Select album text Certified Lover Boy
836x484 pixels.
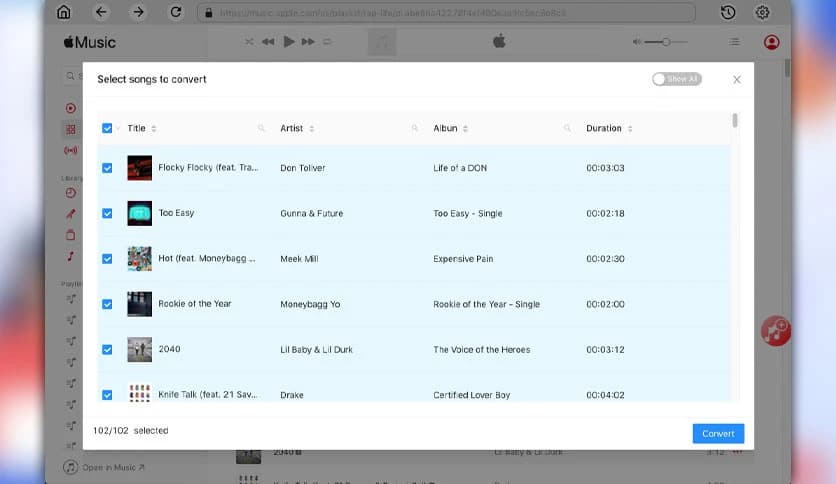[x=471, y=395]
